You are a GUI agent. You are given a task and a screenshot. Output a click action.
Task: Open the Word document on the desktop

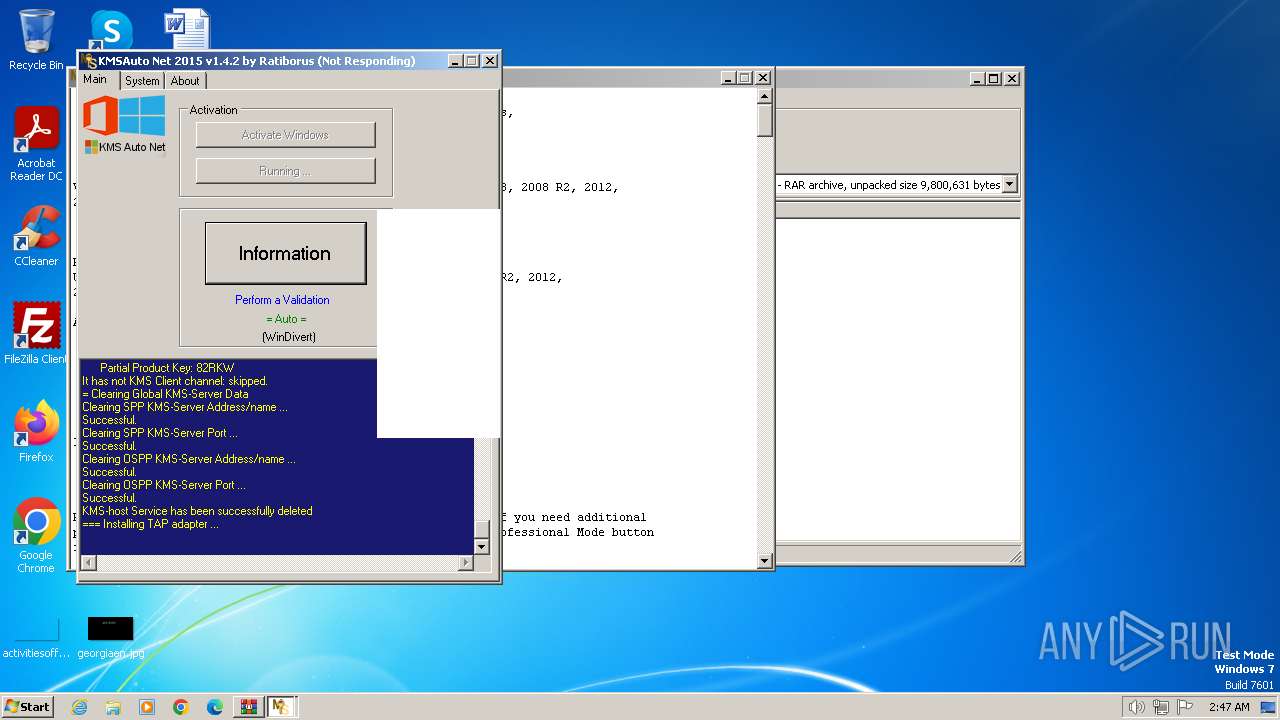[187, 30]
